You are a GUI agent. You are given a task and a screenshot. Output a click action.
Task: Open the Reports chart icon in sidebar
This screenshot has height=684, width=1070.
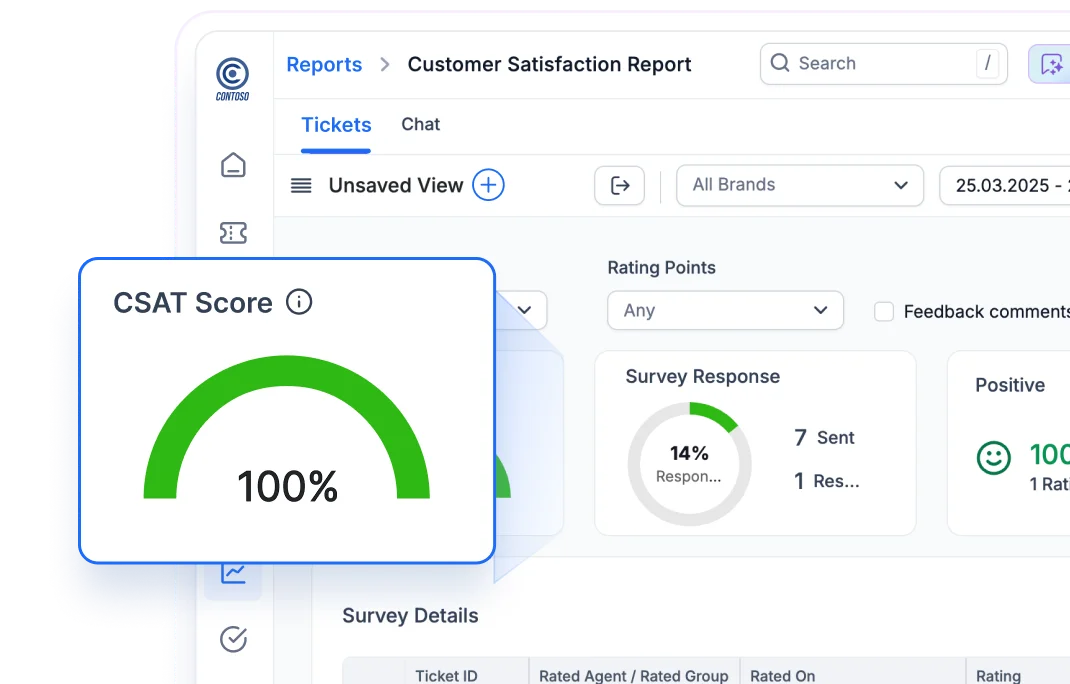(x=232, y=571)
